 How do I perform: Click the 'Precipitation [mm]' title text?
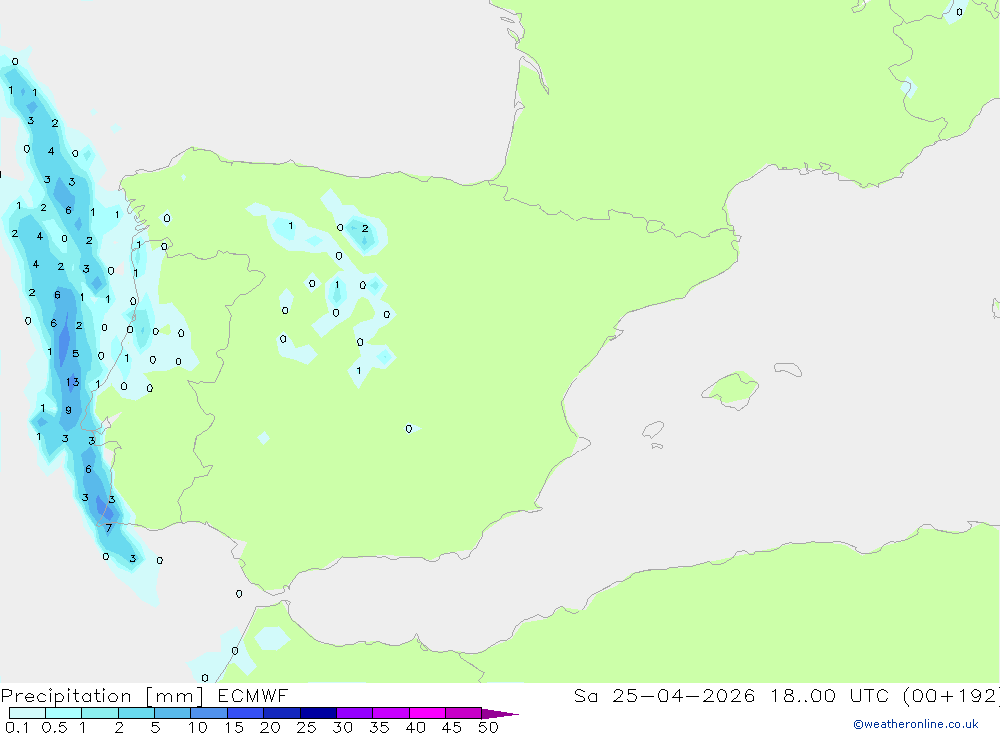click(102, 696)
